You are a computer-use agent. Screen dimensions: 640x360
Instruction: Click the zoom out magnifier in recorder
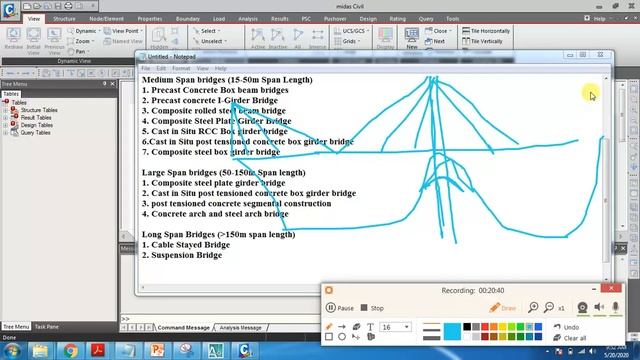(x=549, y=307)
